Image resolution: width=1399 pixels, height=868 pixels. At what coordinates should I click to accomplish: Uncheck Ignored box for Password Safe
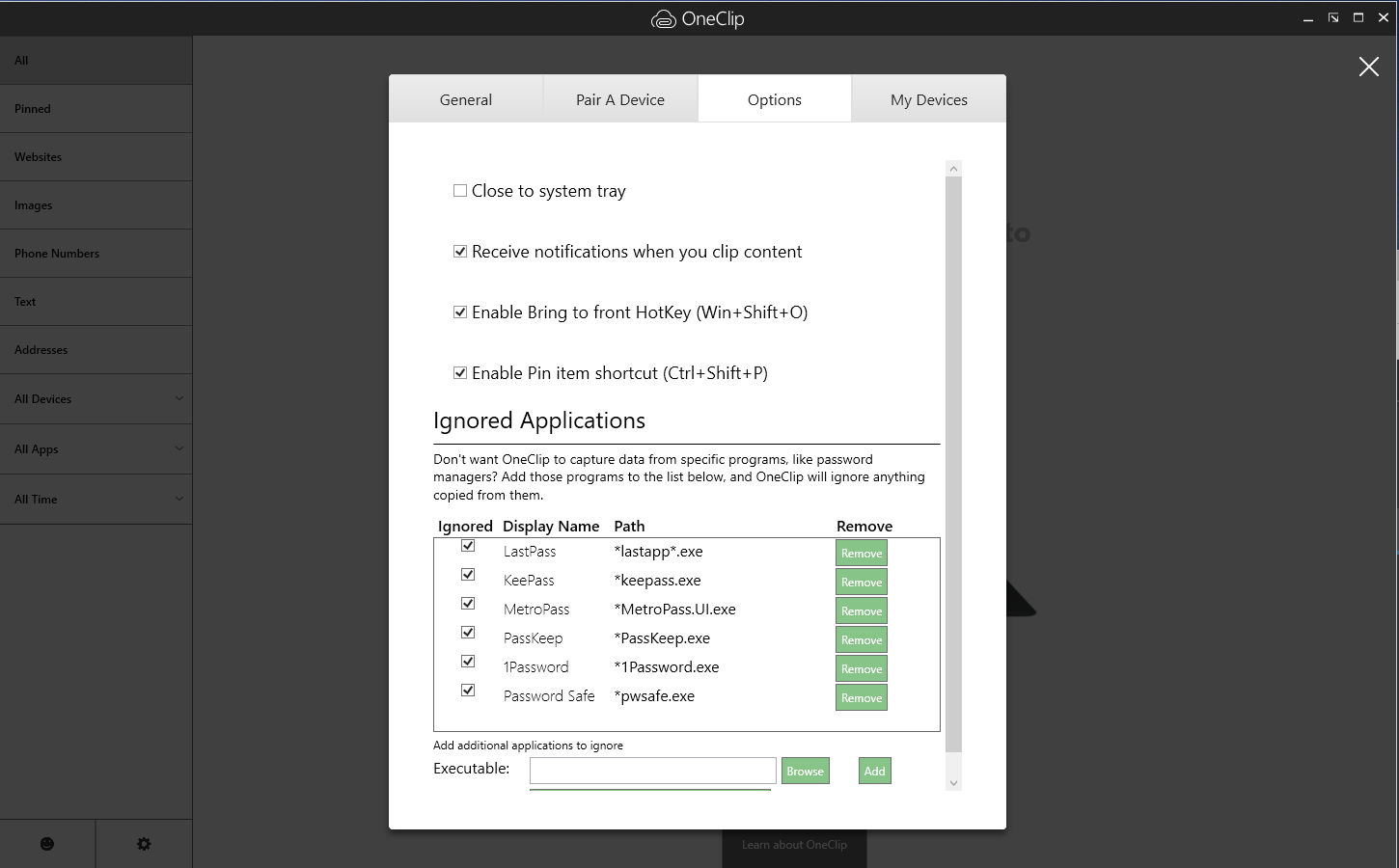tap(468, 691)
